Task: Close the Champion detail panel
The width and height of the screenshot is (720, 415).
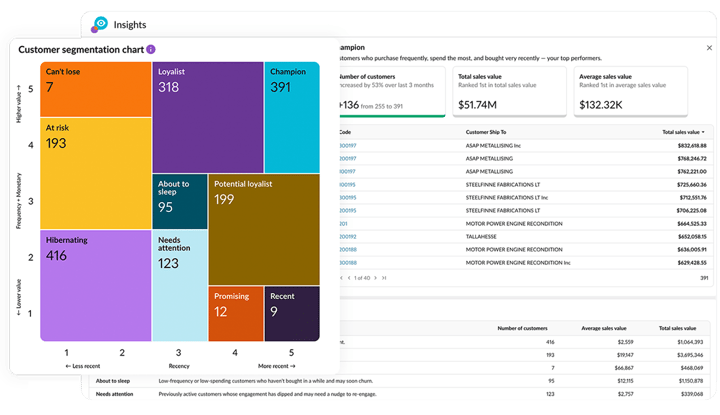Action: (709, 48)
